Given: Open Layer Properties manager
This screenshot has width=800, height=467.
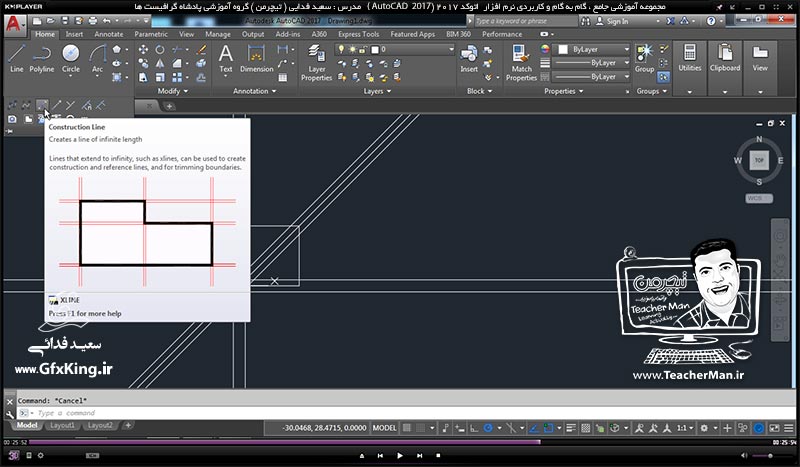Looking at the screenshot, I should tap(316, 62).
